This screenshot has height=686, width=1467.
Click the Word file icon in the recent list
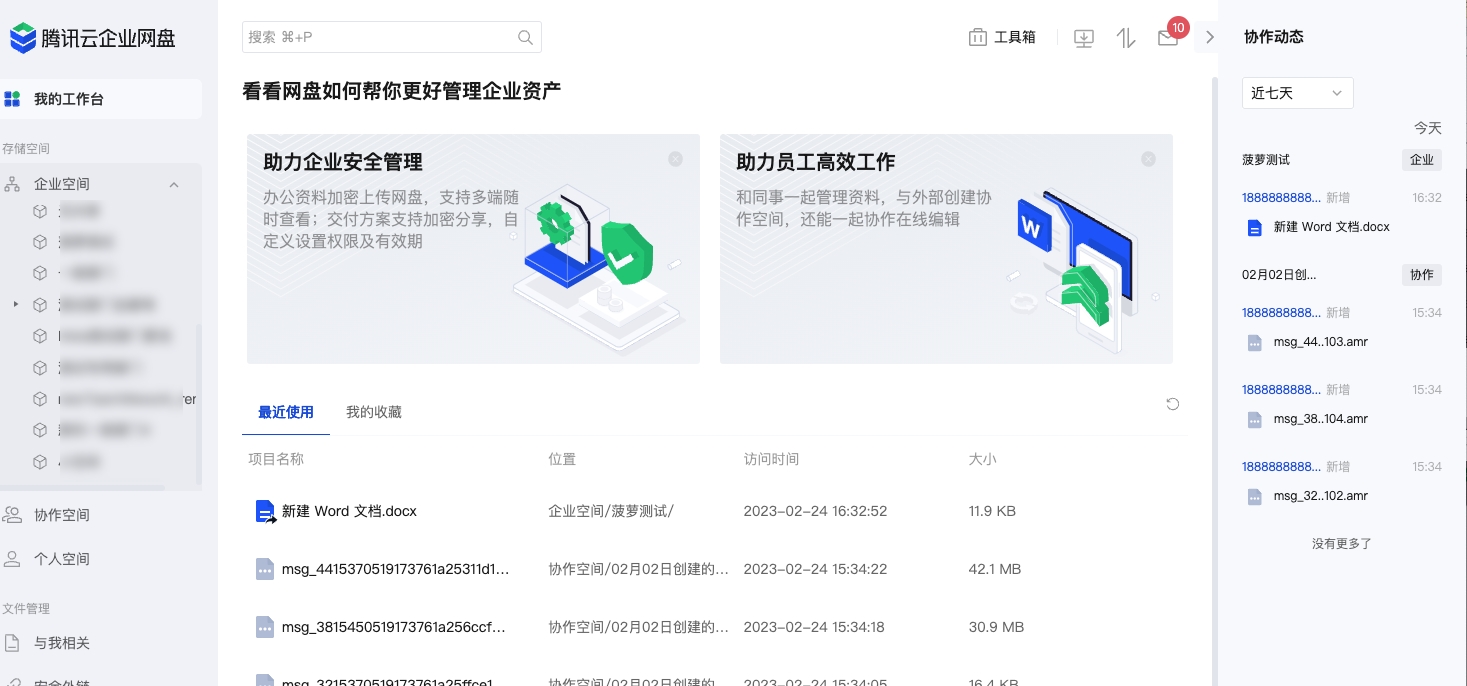pos(265,512)
